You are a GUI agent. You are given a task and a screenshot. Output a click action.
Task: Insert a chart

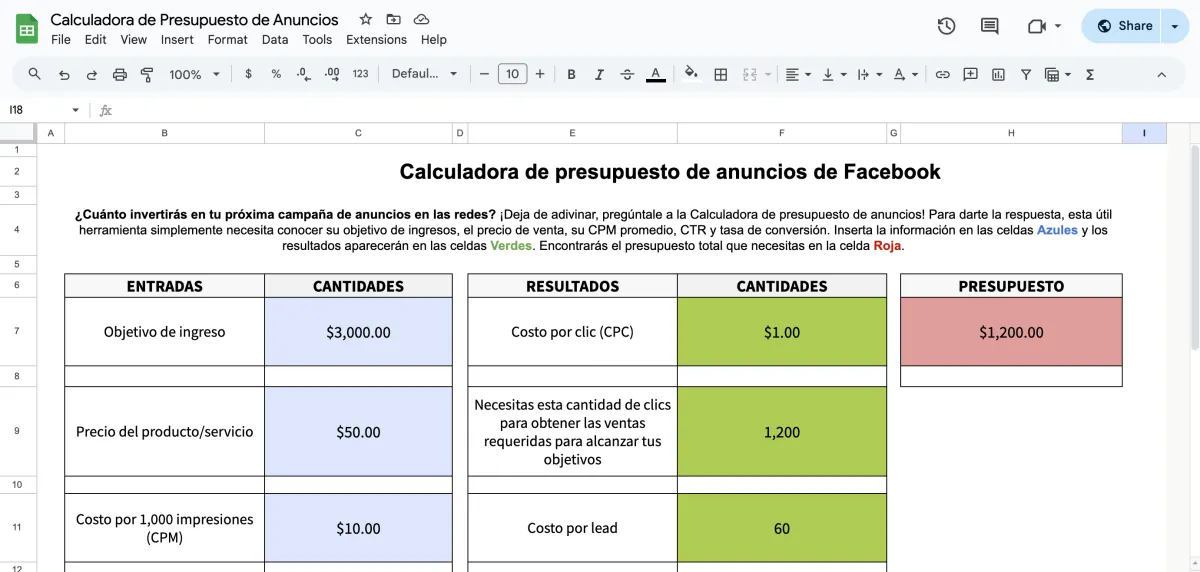click(998, 74)
